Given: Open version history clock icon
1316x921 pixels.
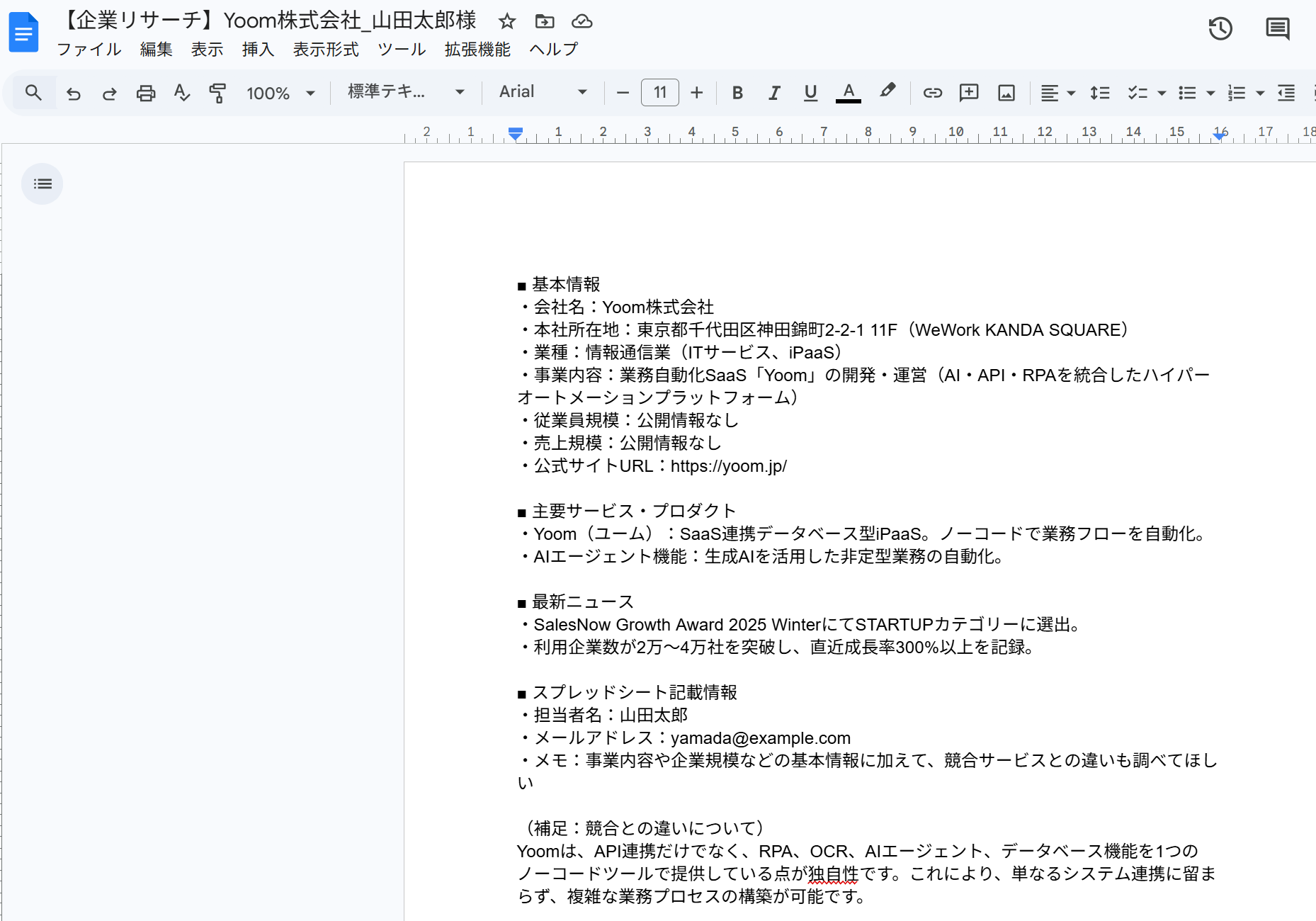Looking at the screenshot, I should [x=1220, y=29].
